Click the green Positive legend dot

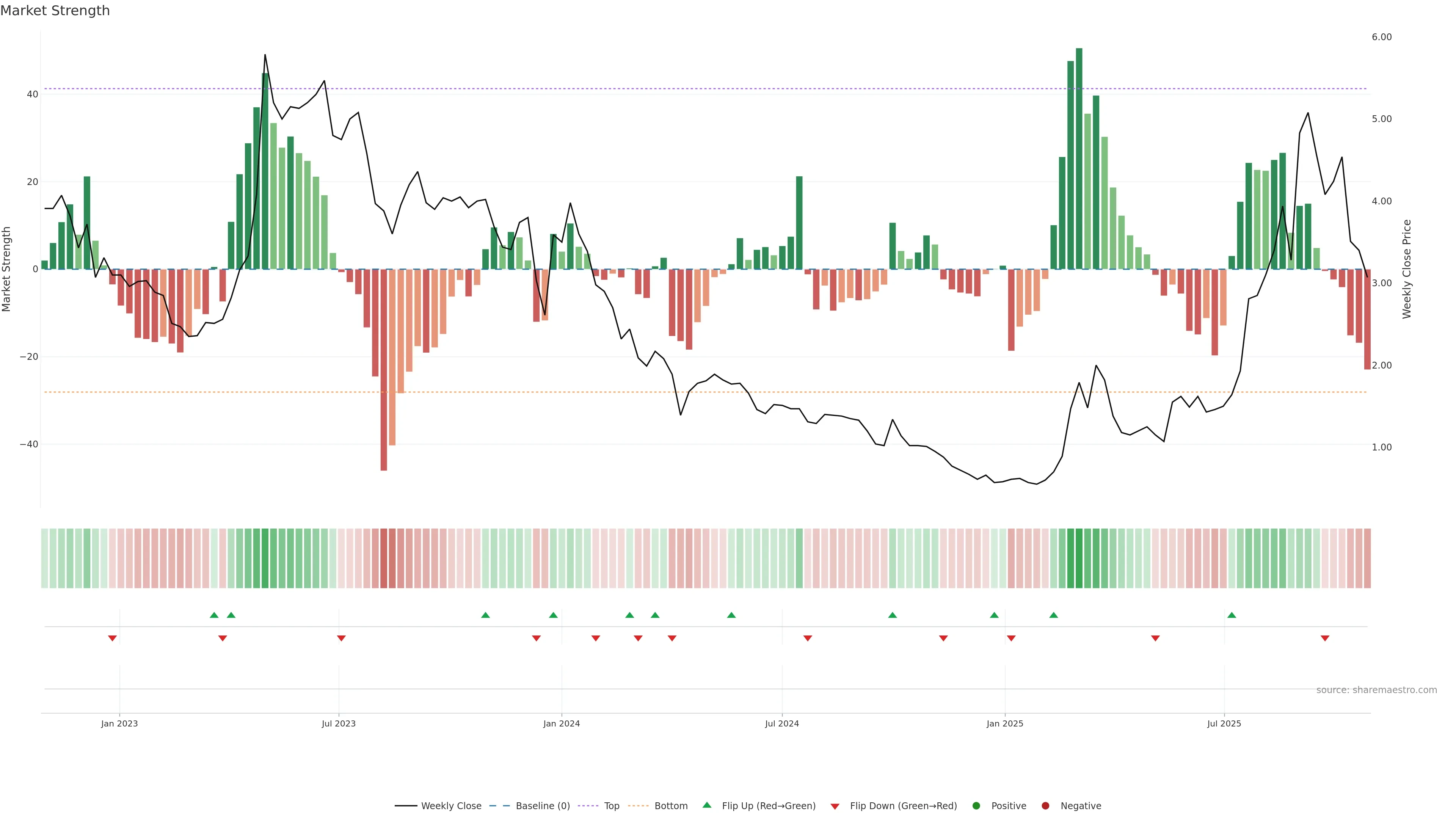[x=976, y=805]
